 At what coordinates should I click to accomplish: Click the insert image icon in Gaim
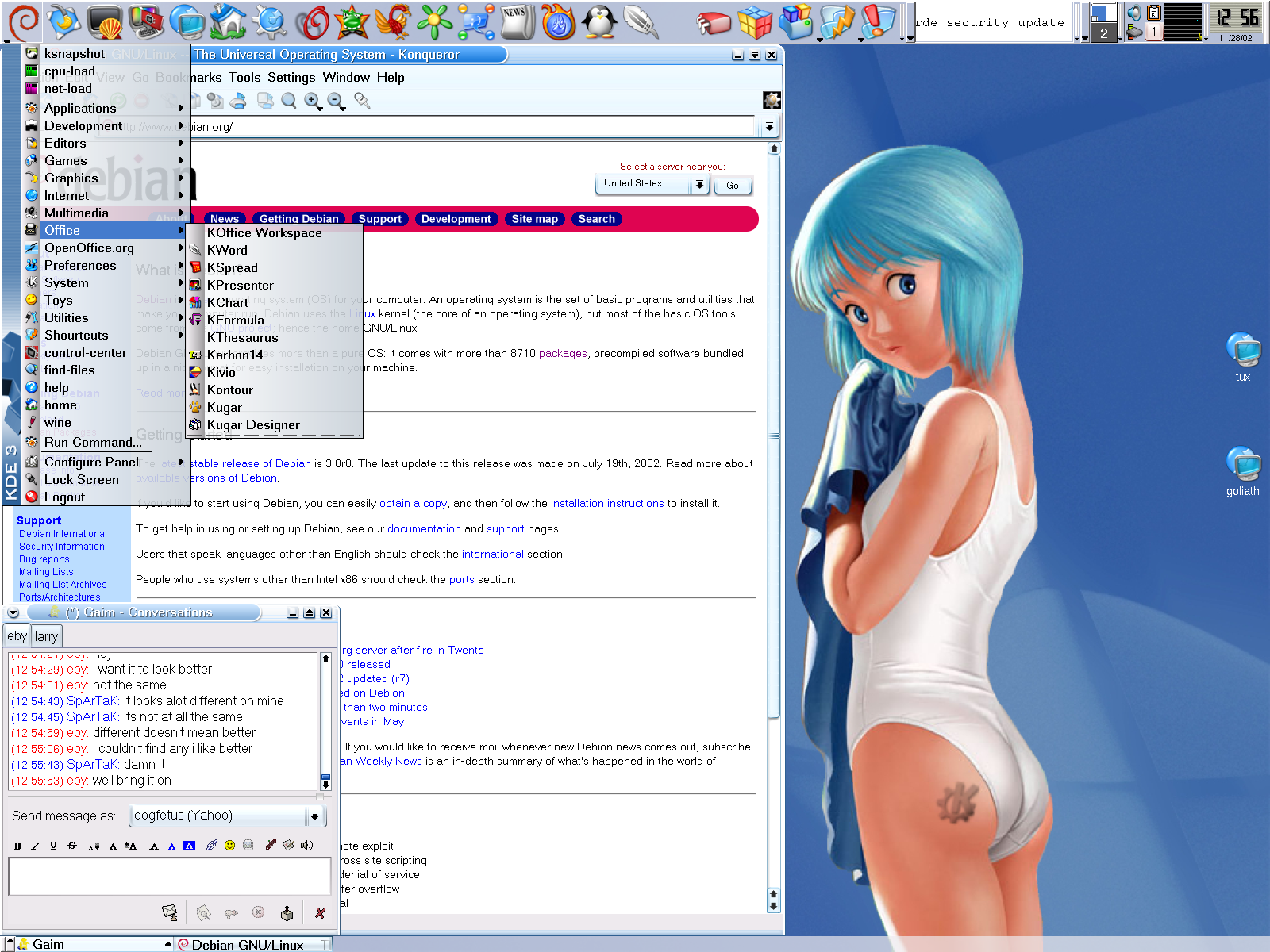click(x=248, y=845)
